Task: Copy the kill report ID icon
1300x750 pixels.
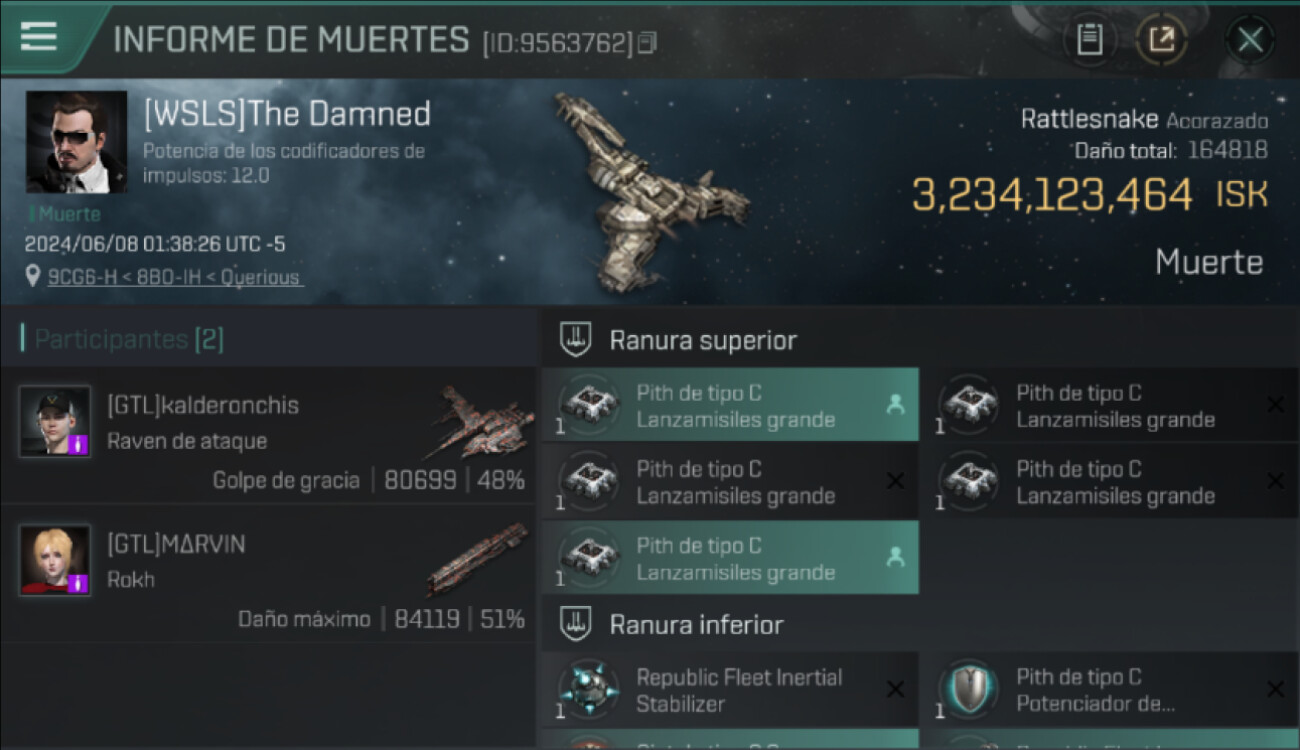Action: coord(648,42)
